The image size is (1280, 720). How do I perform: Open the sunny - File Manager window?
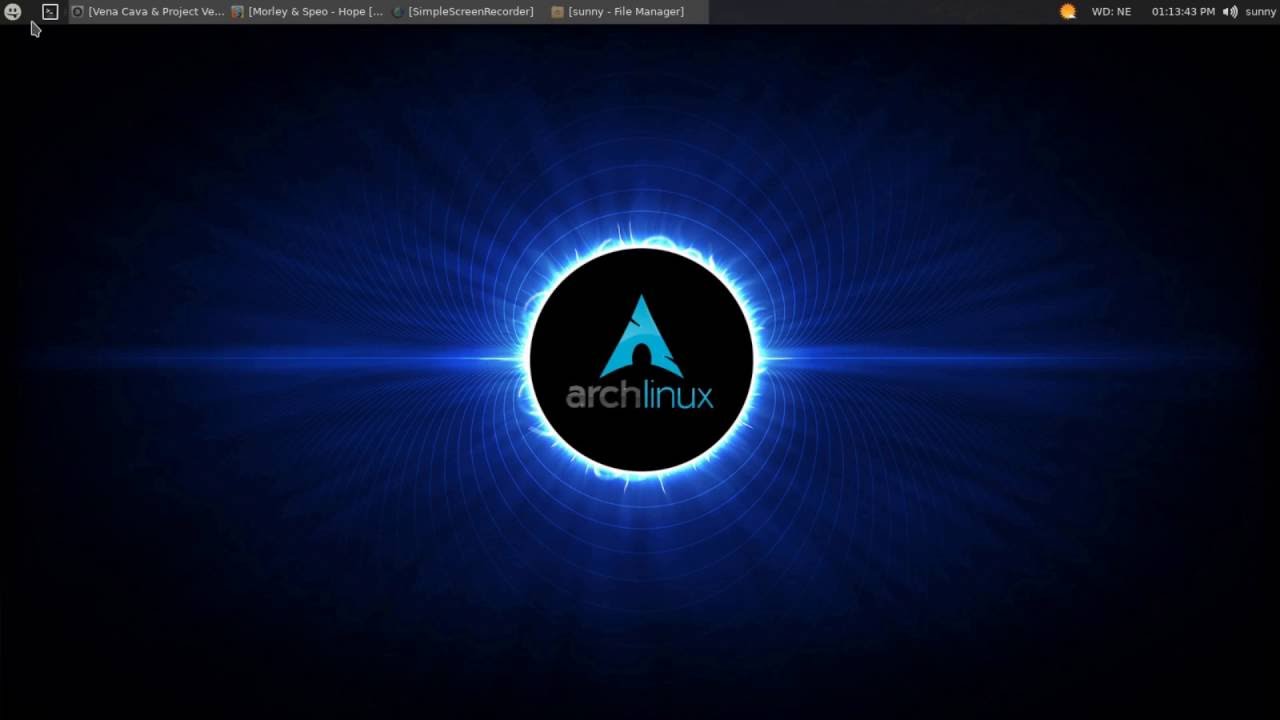[x=628, y=12]
